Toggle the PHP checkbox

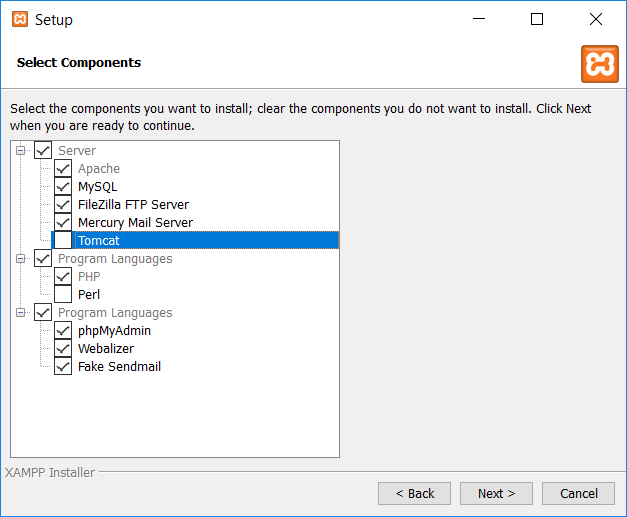pyautogui.click(x=63, y=276)
